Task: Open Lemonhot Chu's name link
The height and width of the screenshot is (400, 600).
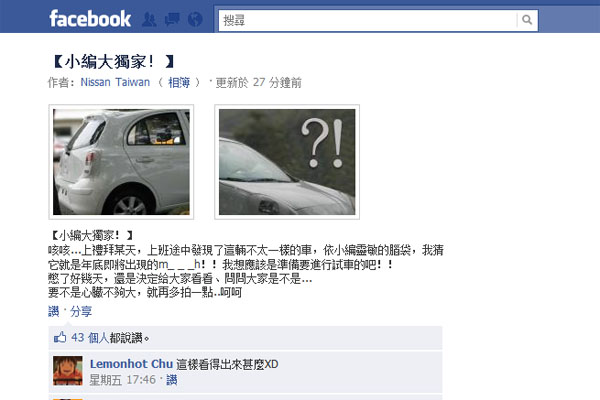Action: click(131, 364)
